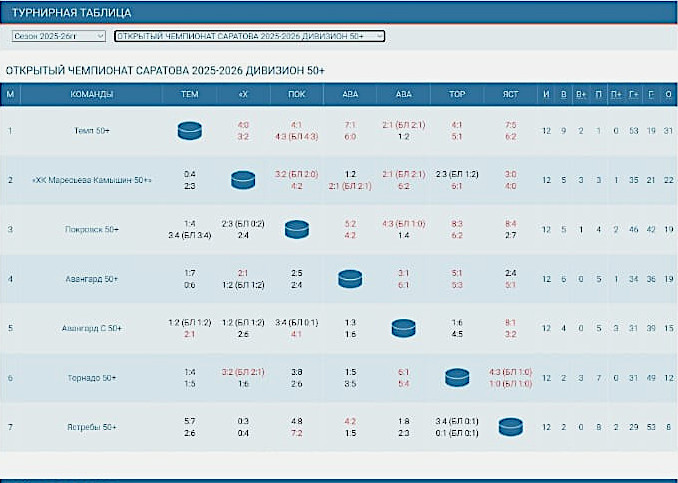The image size is (678, 483).
Task: Click the puck icon in ХК Маресьева Камышин row
Action: pos(243,180)
